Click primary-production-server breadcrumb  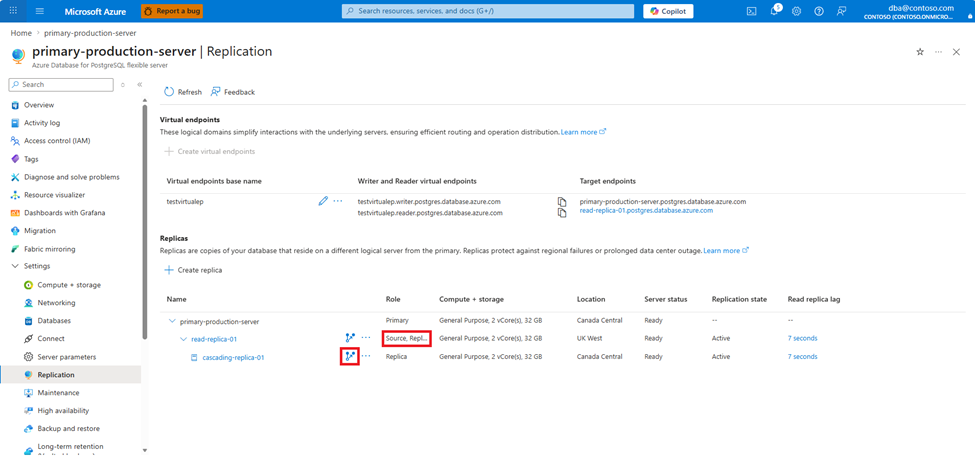coord(90,33)
